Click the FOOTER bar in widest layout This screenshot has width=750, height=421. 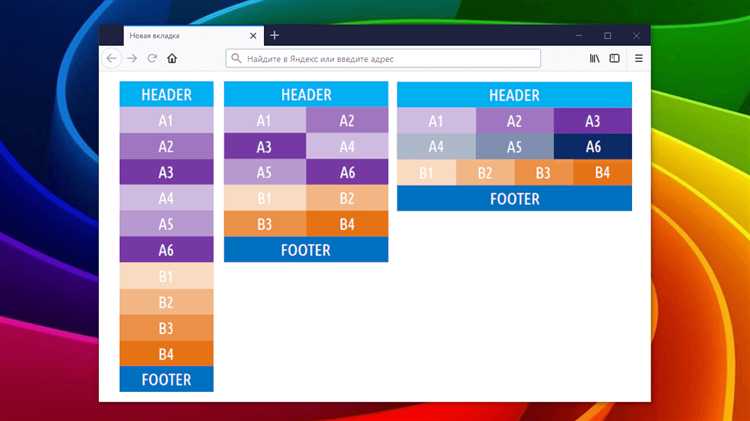(x=514, y=199)
